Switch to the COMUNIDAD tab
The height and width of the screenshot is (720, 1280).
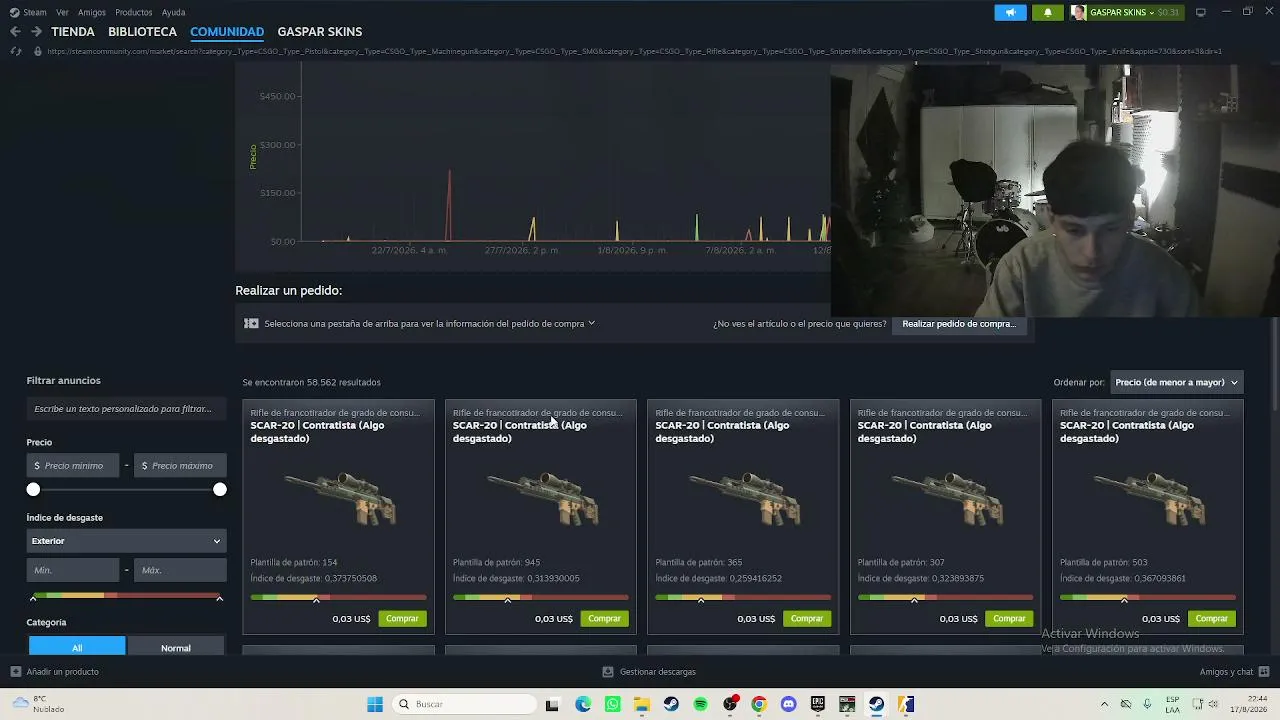(227, 32)
